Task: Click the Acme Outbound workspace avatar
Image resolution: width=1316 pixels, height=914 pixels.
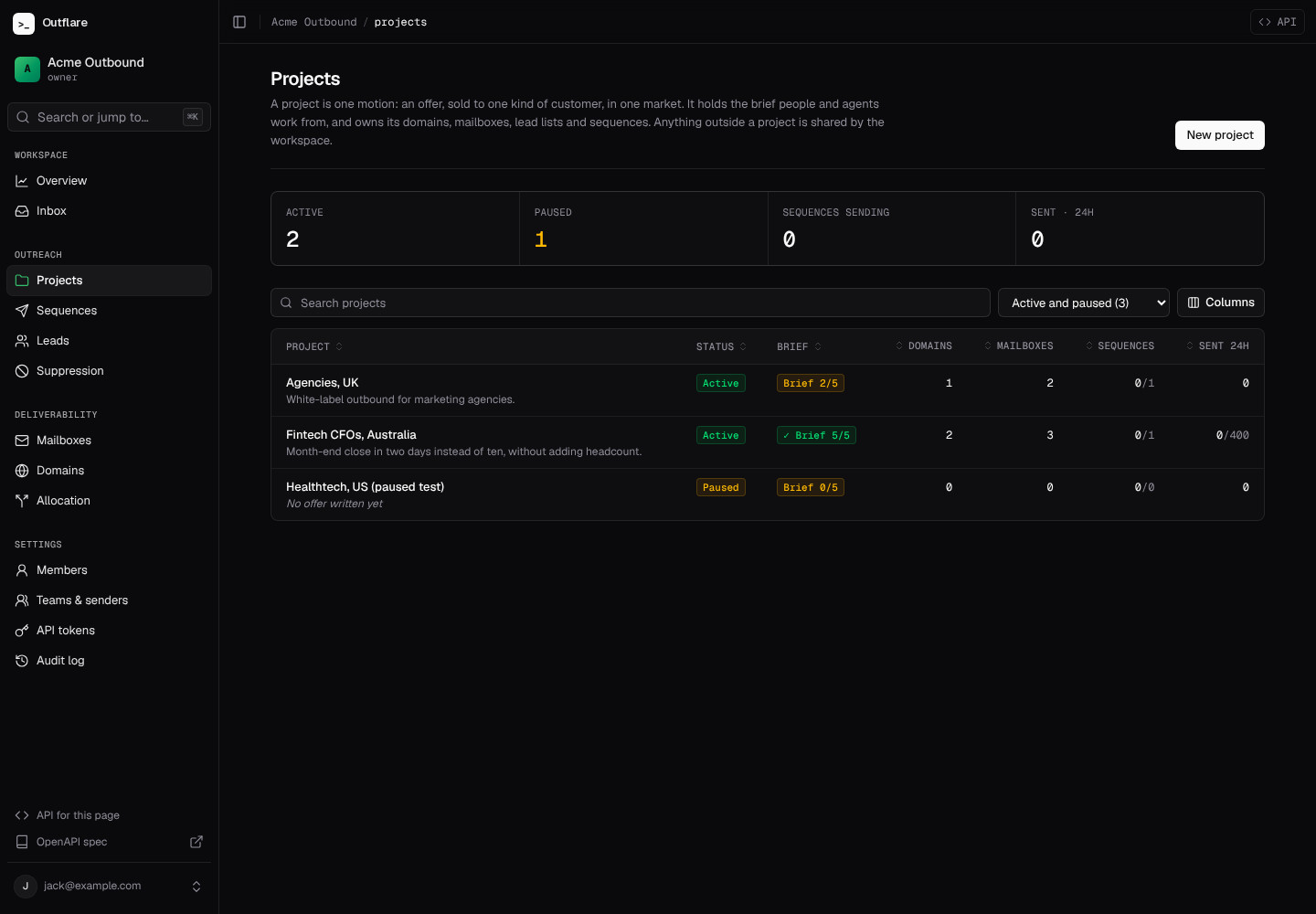Action: 27,69
